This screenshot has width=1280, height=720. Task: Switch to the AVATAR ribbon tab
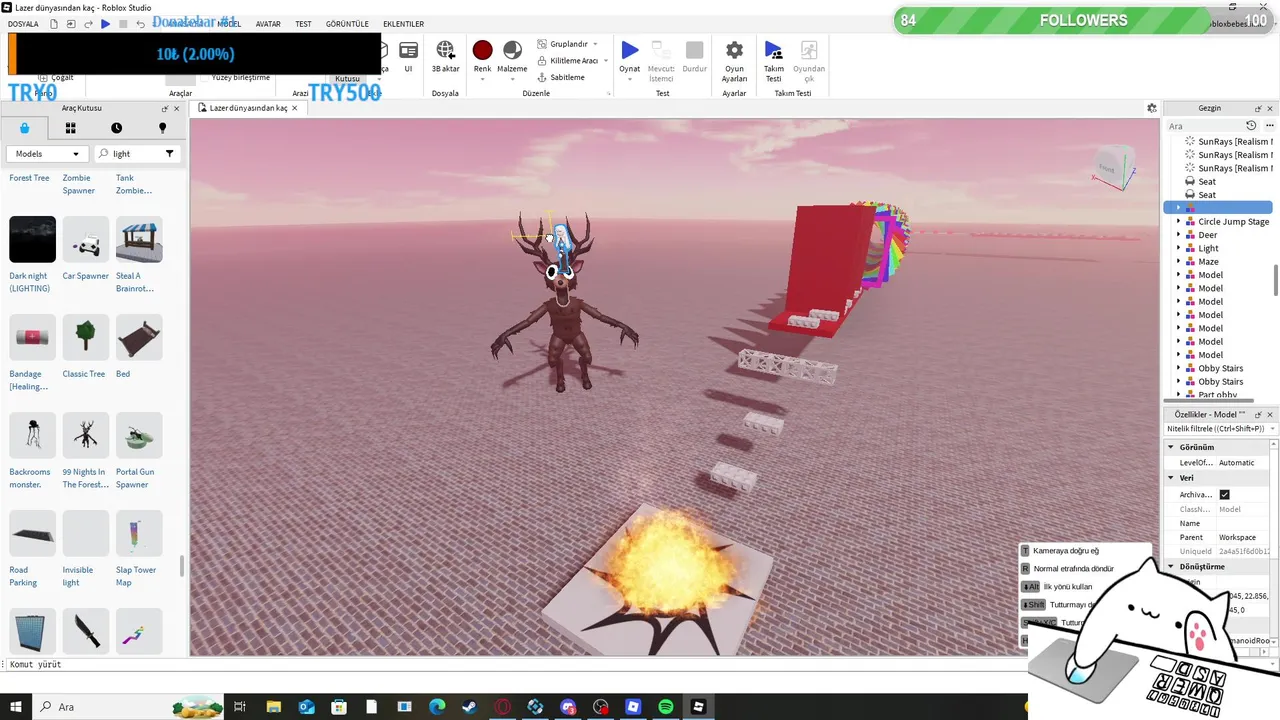click(x=268, y=24)
